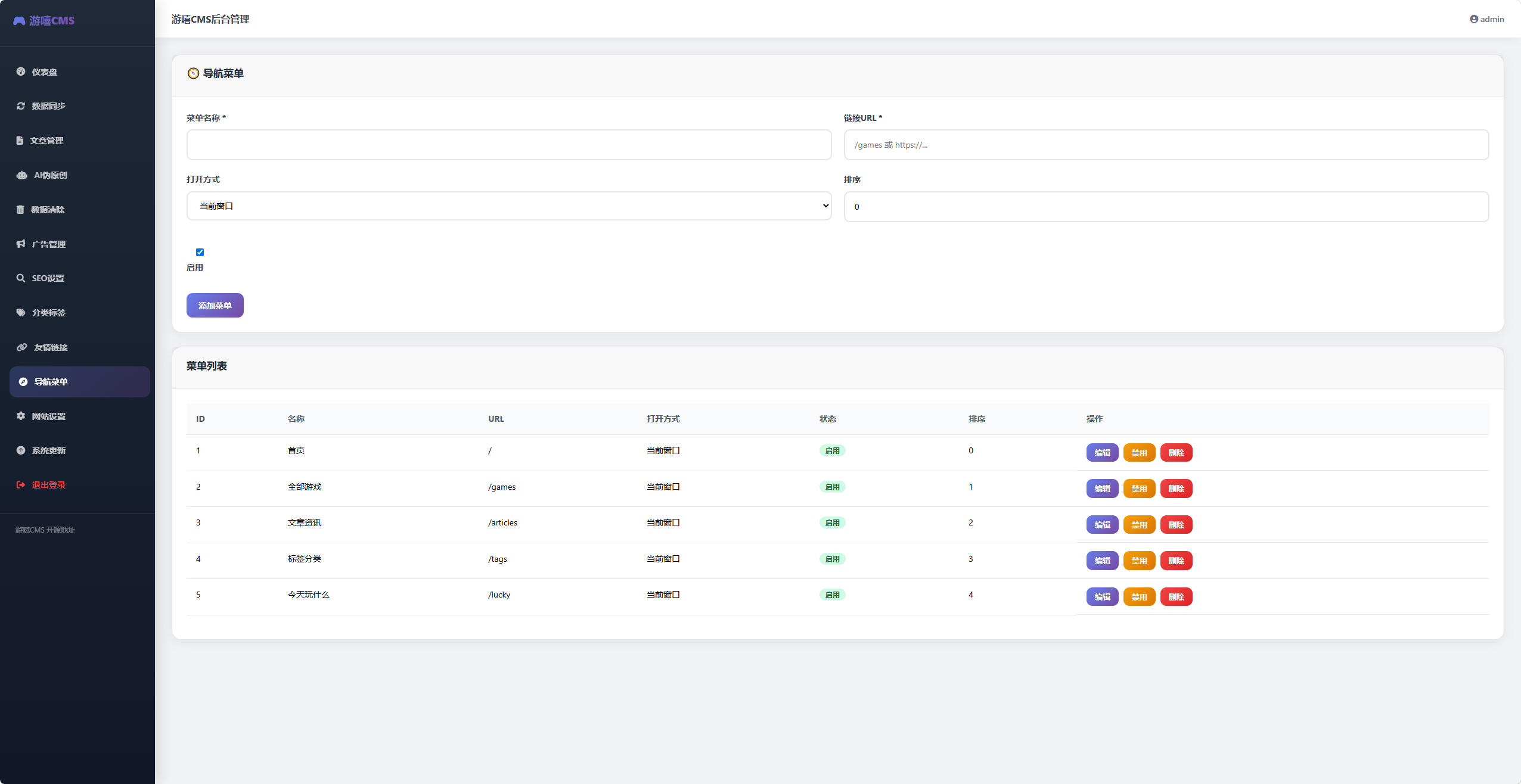Click the 添加菜单 add menu button
The height and width of the screenshot is (784, 1521).
(215, 305)
